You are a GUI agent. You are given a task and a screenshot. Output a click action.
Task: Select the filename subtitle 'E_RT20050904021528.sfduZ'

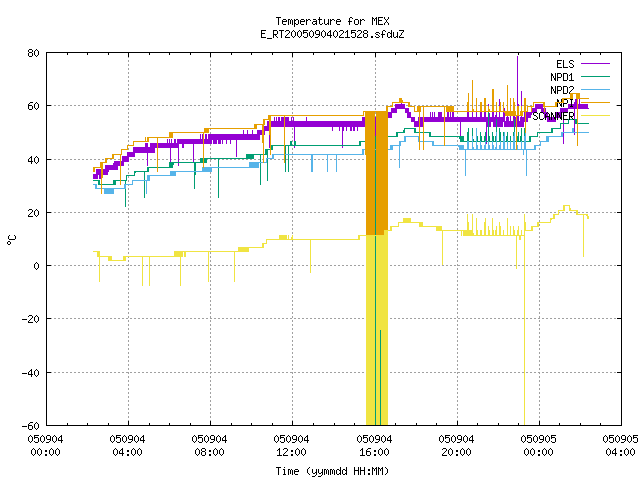332,34
